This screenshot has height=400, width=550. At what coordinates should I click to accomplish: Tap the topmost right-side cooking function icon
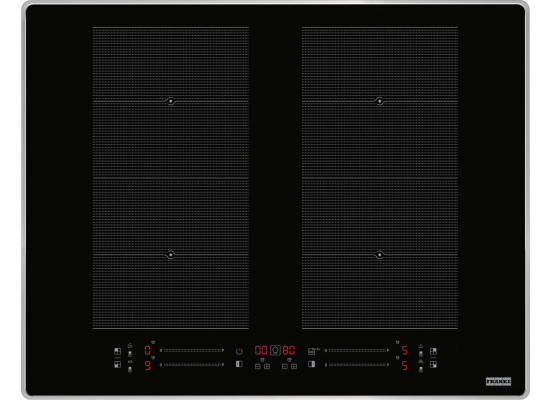421,346
